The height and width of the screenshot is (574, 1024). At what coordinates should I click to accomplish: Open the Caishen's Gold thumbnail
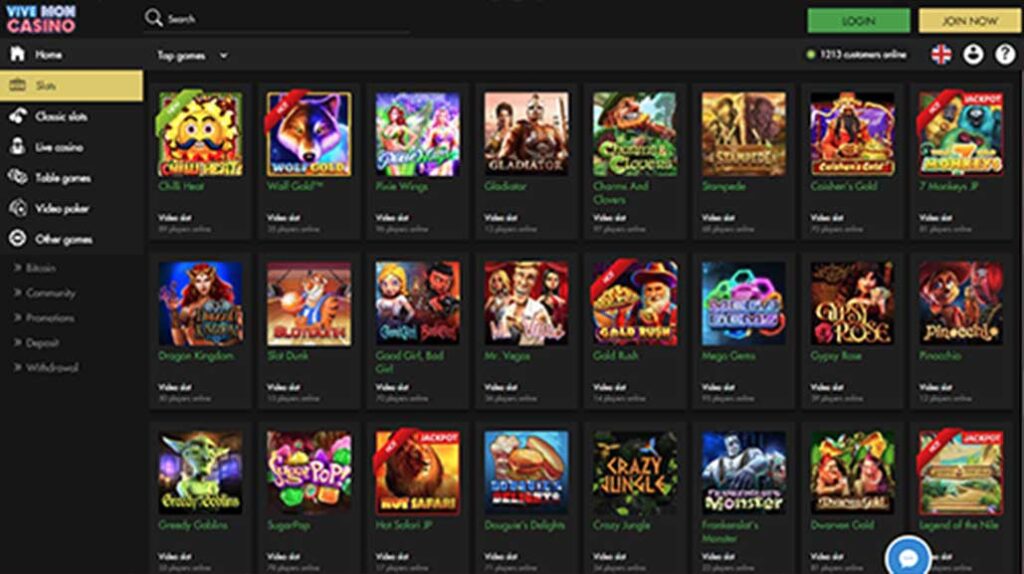(x=853, y=134)
